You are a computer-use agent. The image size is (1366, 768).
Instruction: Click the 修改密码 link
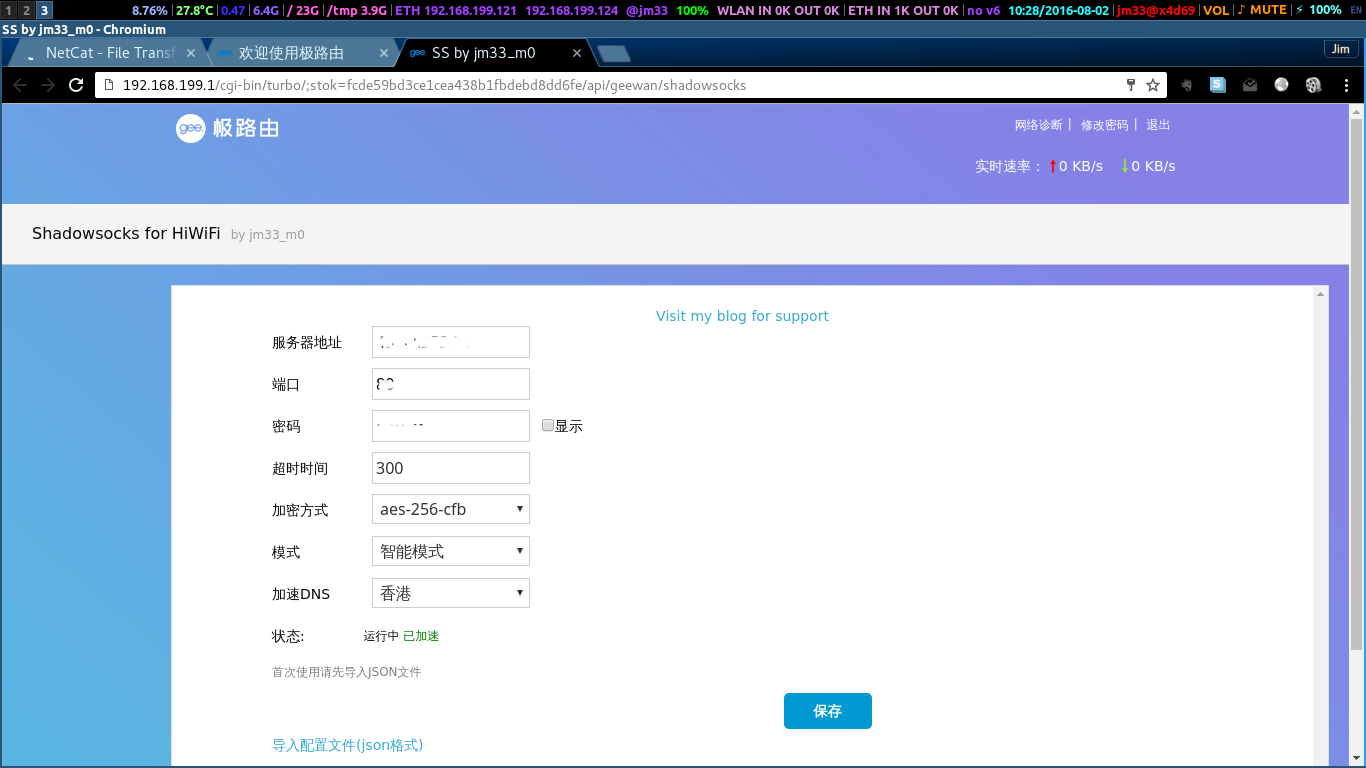1104,125
